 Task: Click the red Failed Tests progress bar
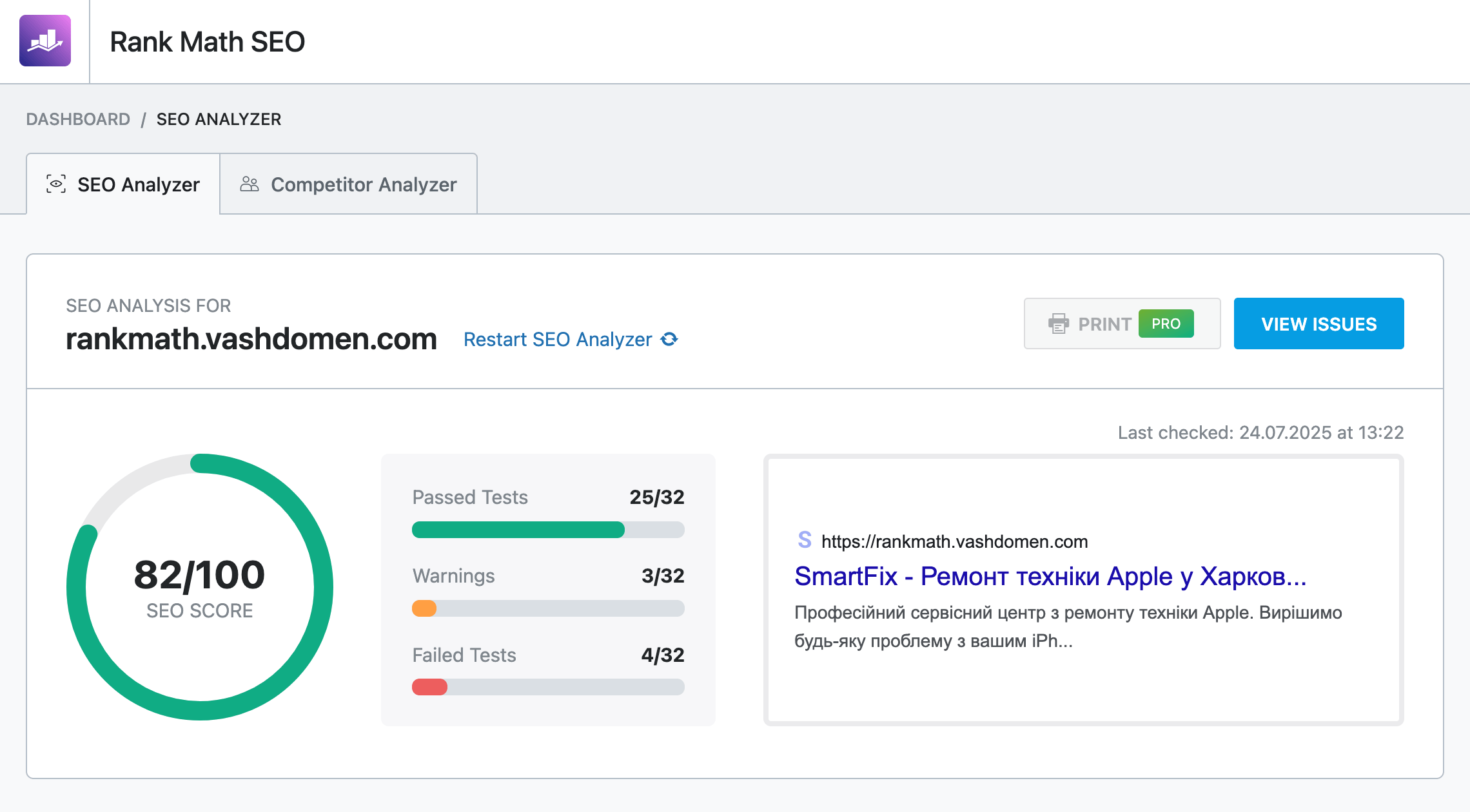click(429, 687)
